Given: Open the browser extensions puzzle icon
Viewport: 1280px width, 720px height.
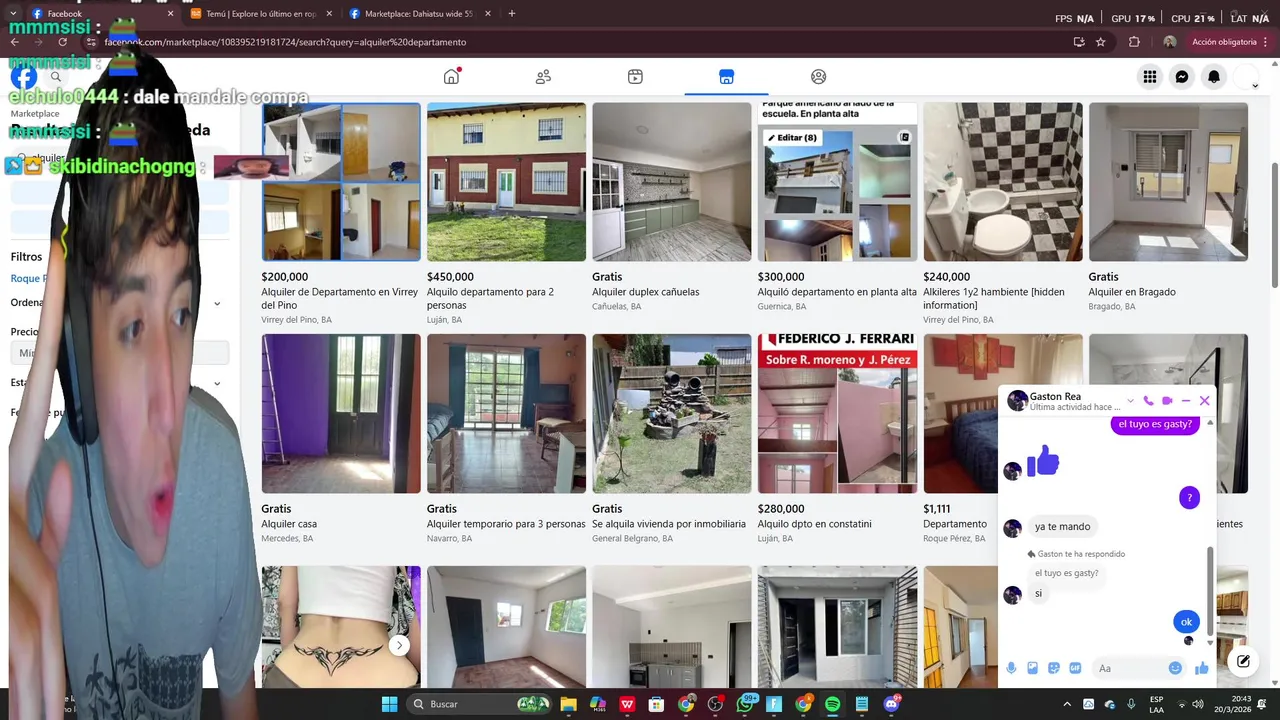Looking at the screenshot, I should coord(1134,42).
